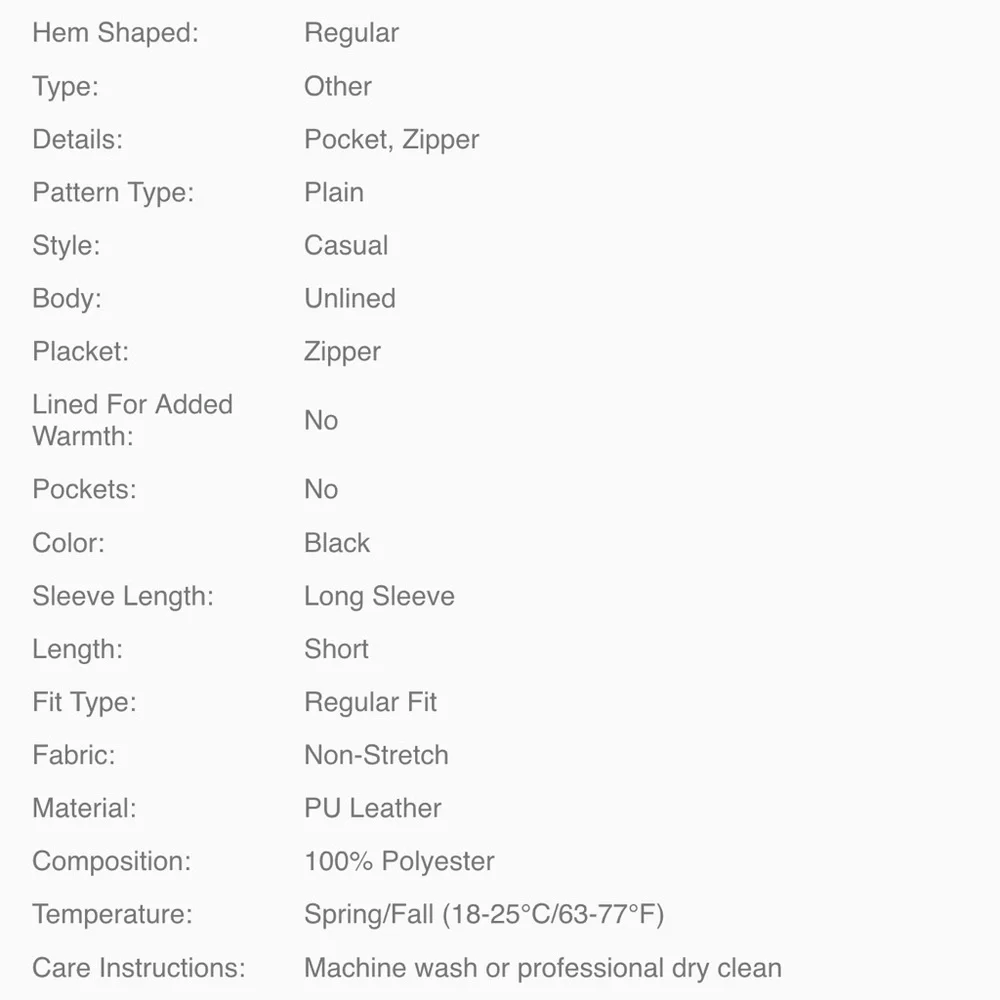Click 'Short' in the Length row

[x=336, y=650]
